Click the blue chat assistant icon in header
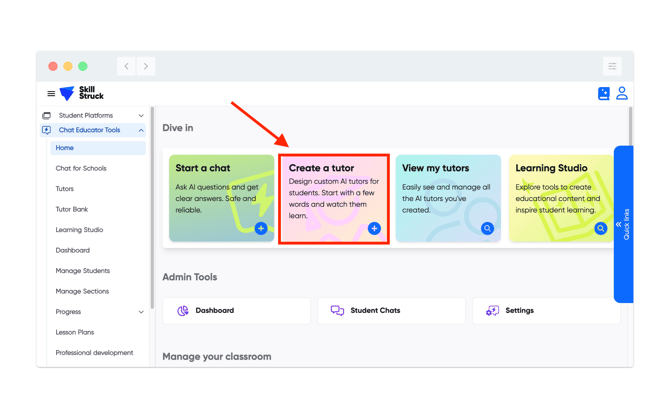670x418 pixels. 603,94
